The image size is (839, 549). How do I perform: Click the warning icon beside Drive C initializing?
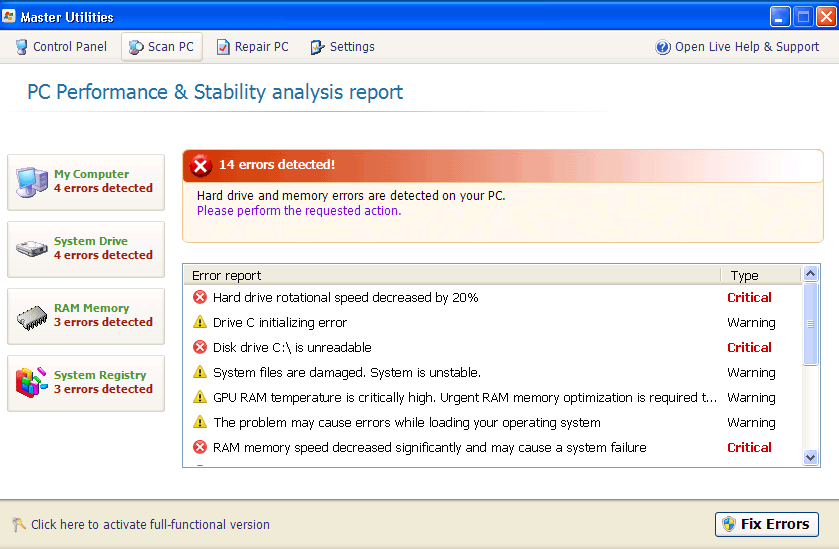200,323
